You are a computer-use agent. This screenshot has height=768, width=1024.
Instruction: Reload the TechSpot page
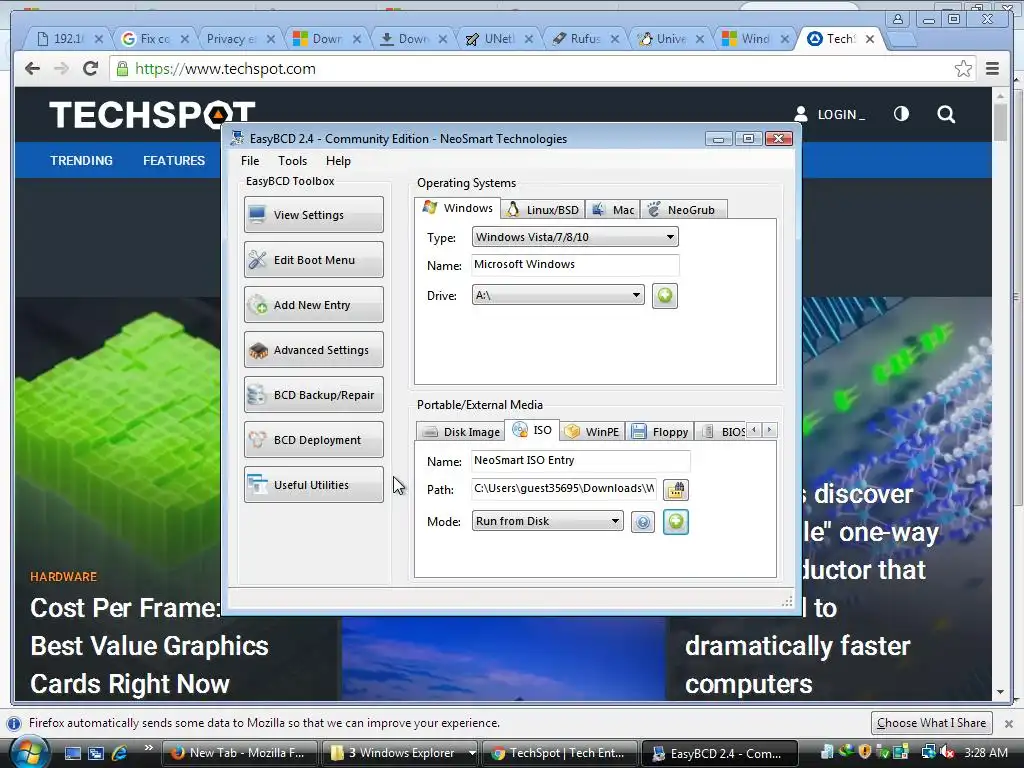click(90, 69)
